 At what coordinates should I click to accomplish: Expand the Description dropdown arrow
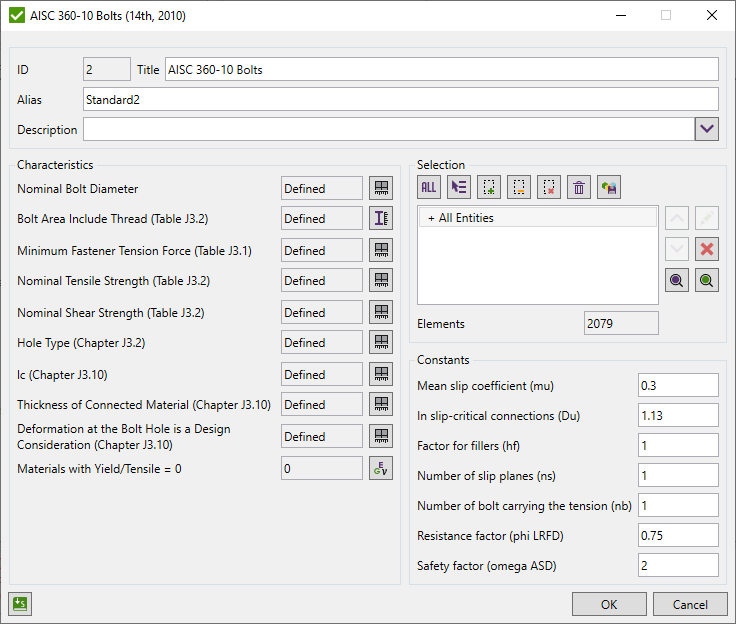point(707,130)
